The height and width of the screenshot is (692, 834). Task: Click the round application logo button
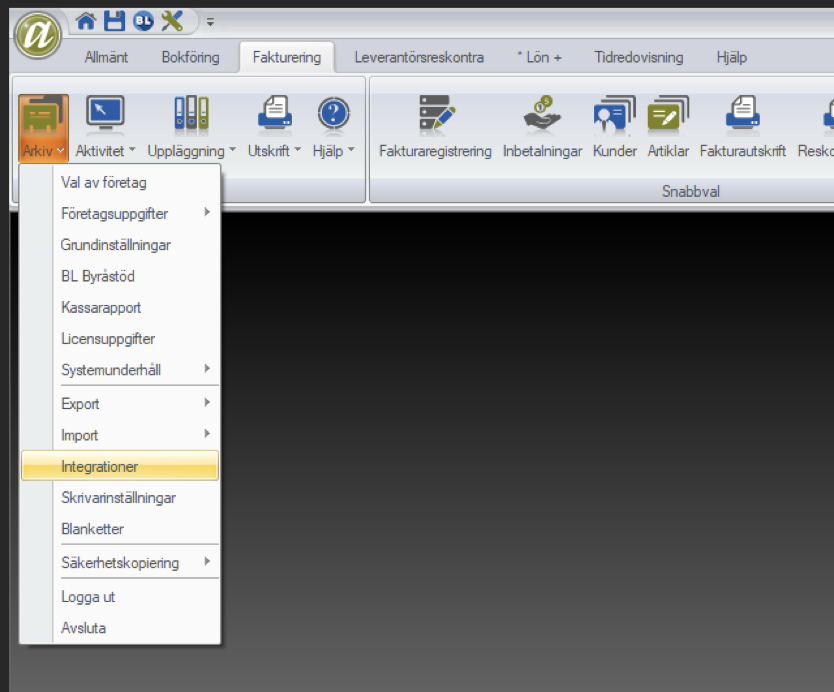[38, 35]
